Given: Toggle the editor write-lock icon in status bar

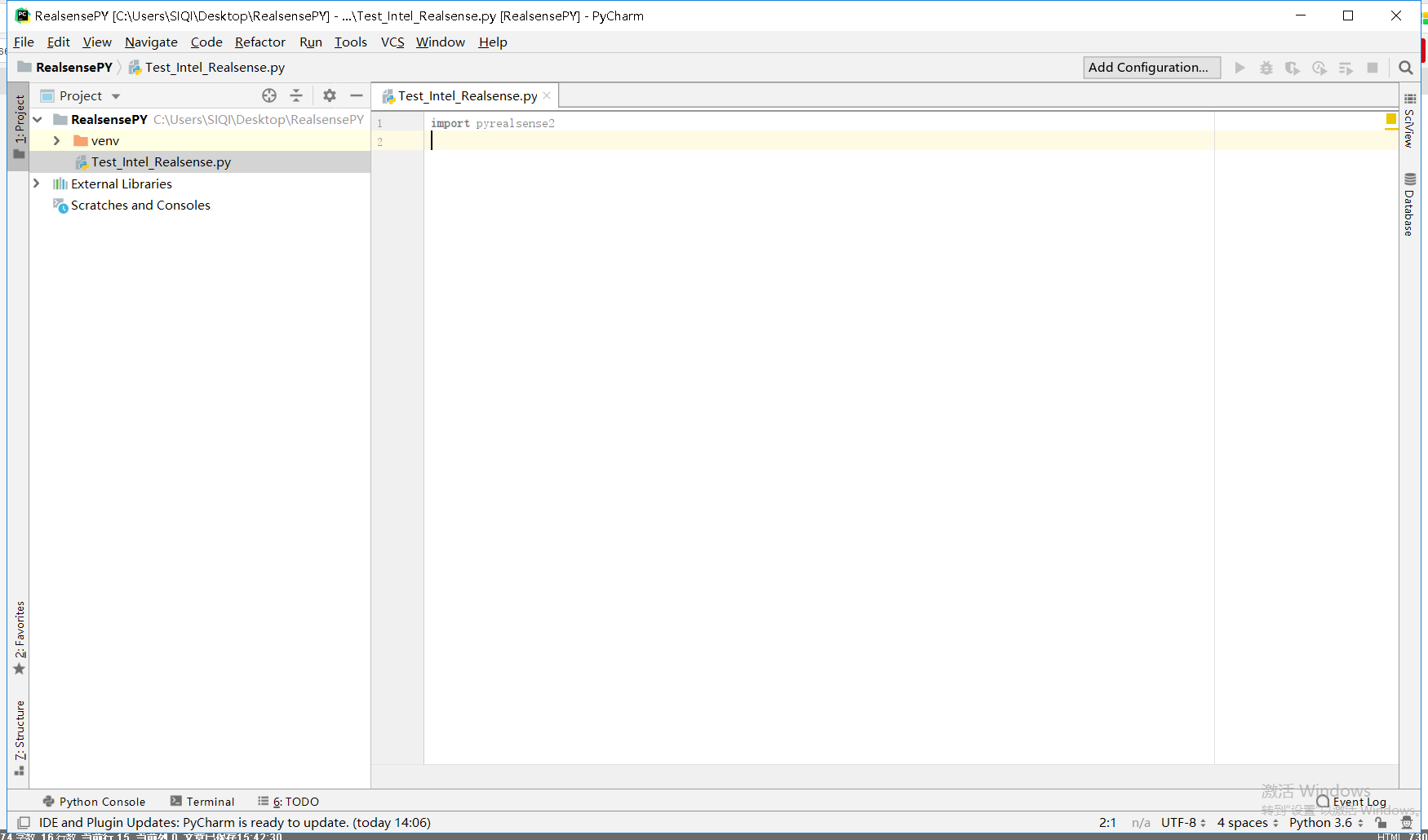Looking at the screenshot, I should pyautogui.click(x=1381, y=823).
